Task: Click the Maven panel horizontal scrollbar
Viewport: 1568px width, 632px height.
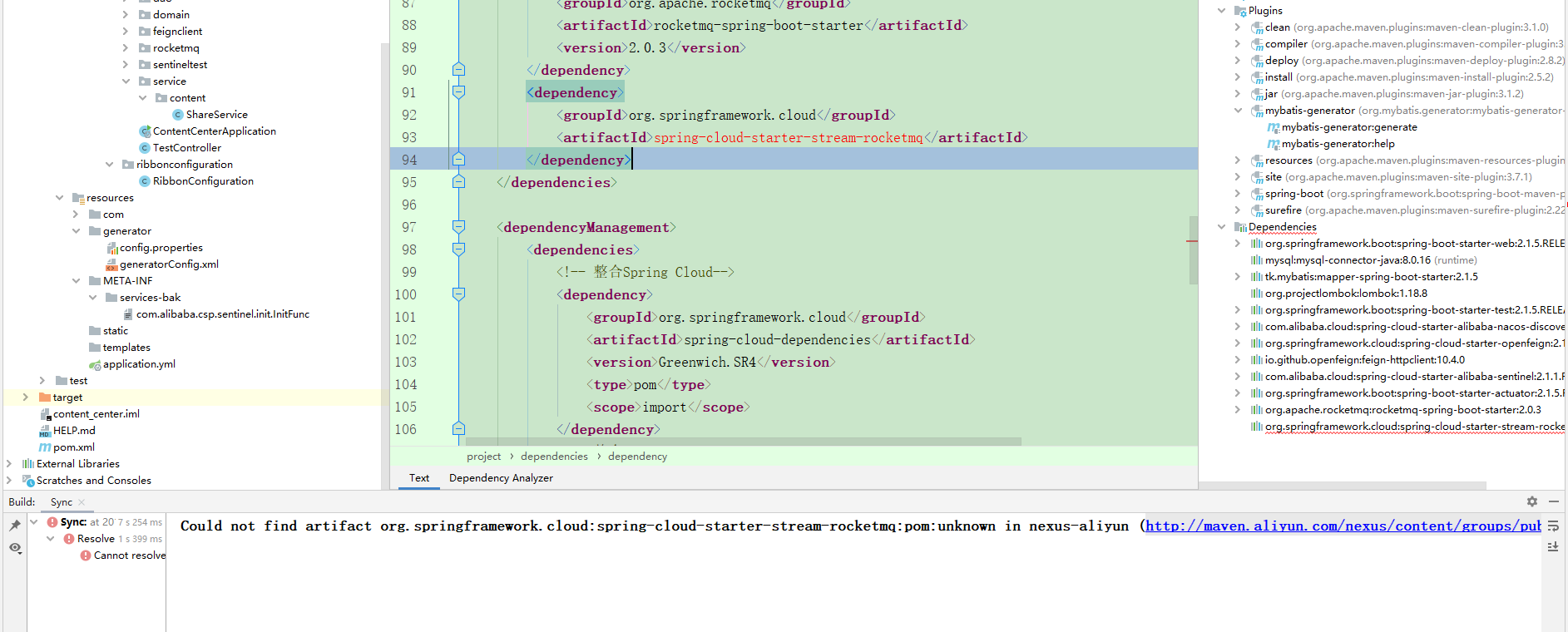Action: [x=1342, y=485]
